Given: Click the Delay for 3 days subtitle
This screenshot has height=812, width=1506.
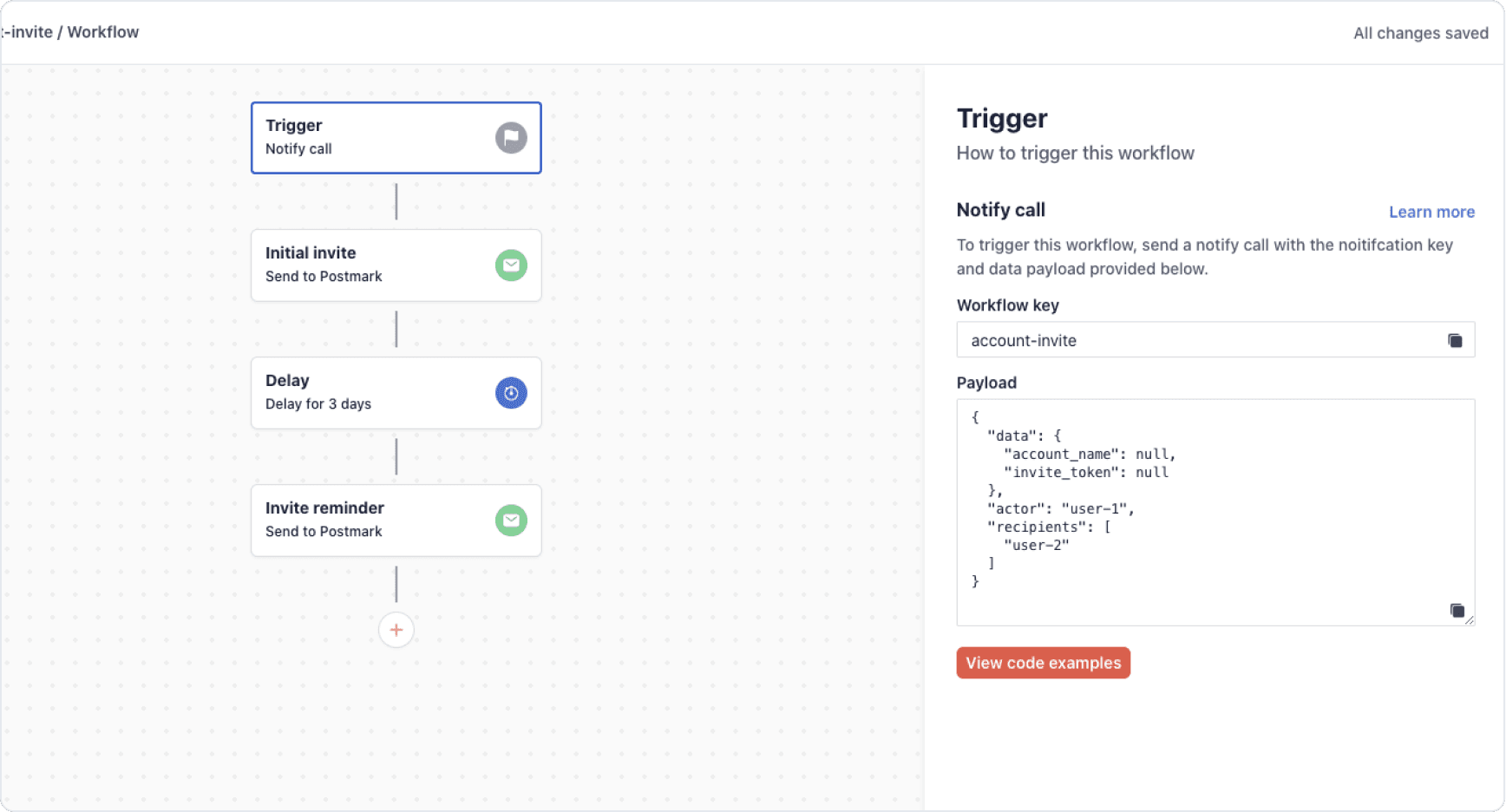Looking at the screenshot, I should 318,404.
